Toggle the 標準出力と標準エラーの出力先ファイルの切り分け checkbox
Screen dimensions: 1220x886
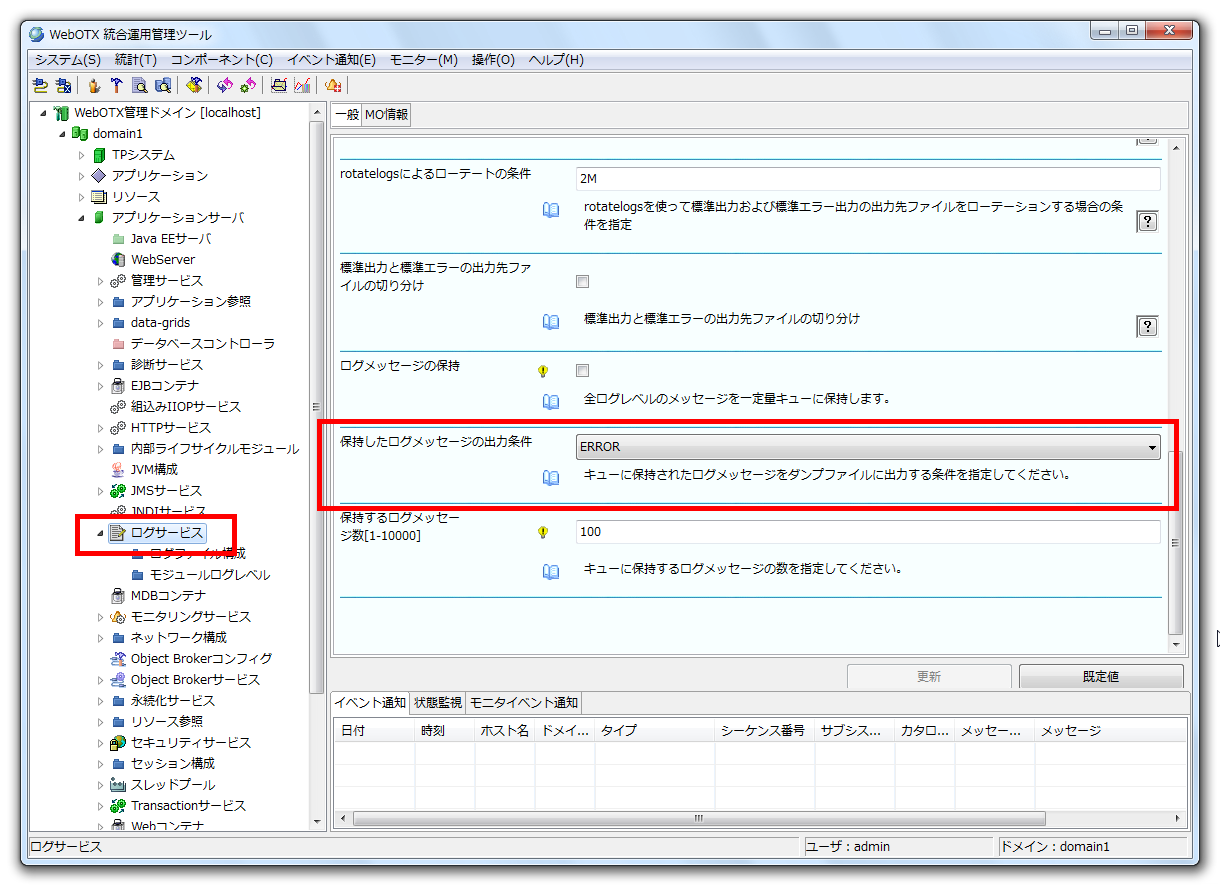pos(582,281)
